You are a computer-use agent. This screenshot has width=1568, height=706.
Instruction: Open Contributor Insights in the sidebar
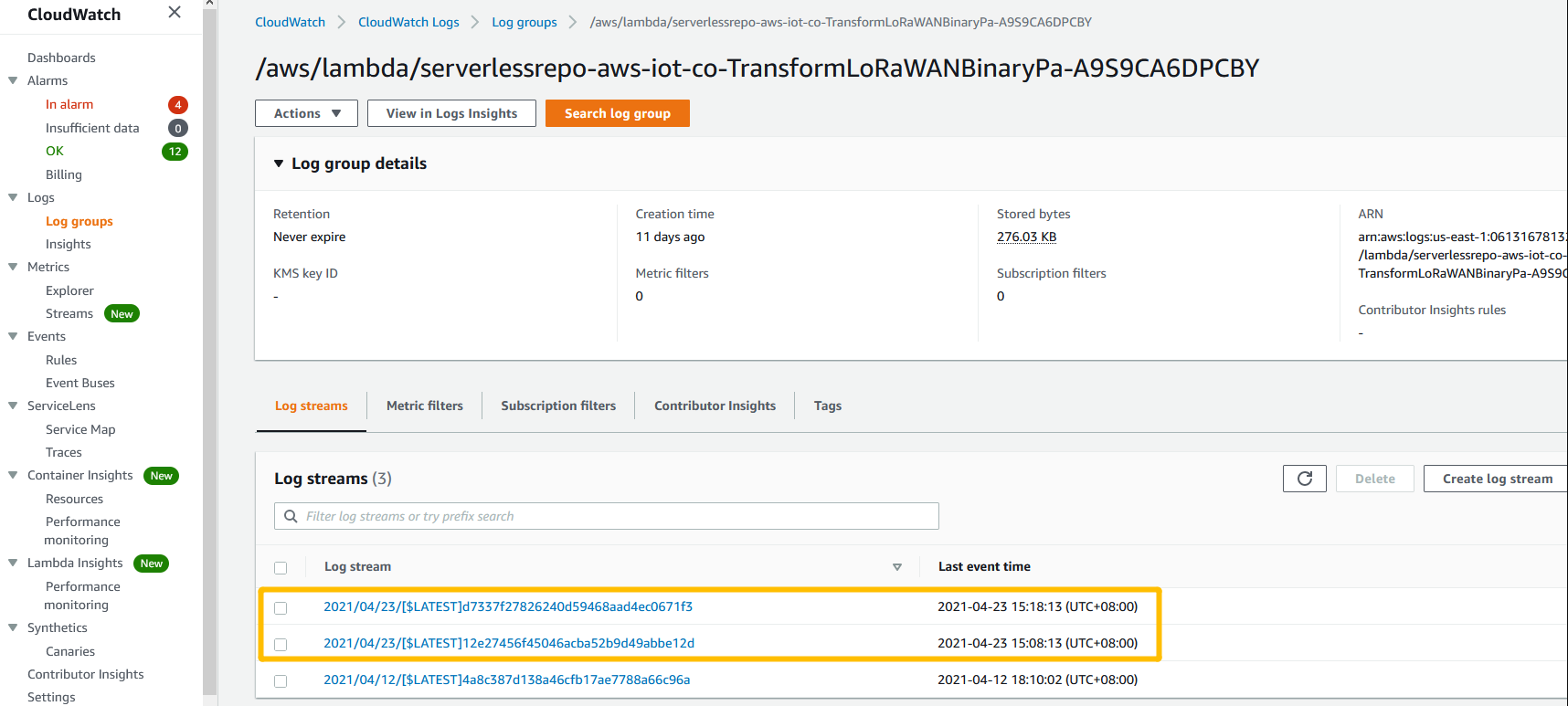86,674
